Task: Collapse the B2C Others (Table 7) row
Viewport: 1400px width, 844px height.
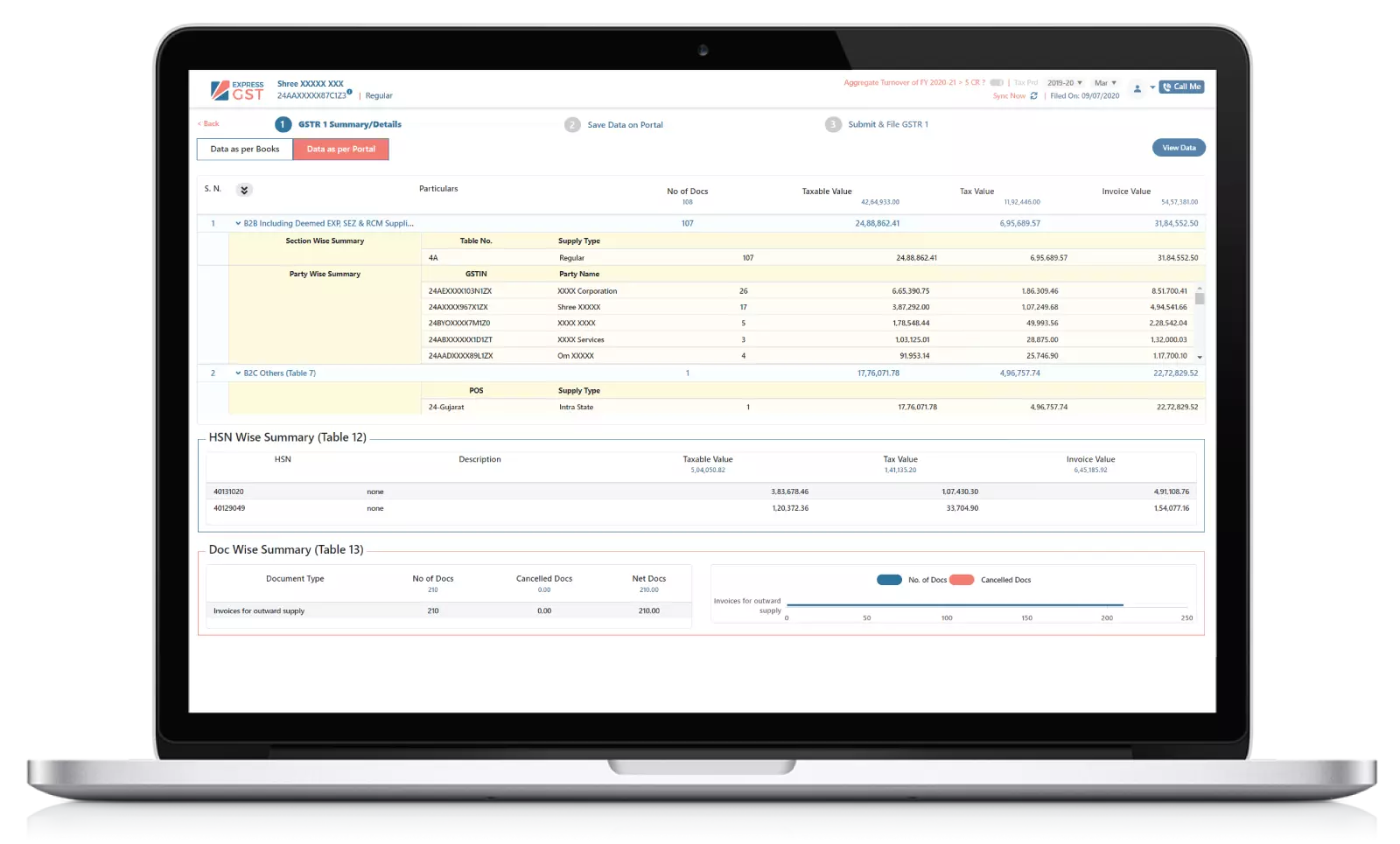Action: coord(238,373)
